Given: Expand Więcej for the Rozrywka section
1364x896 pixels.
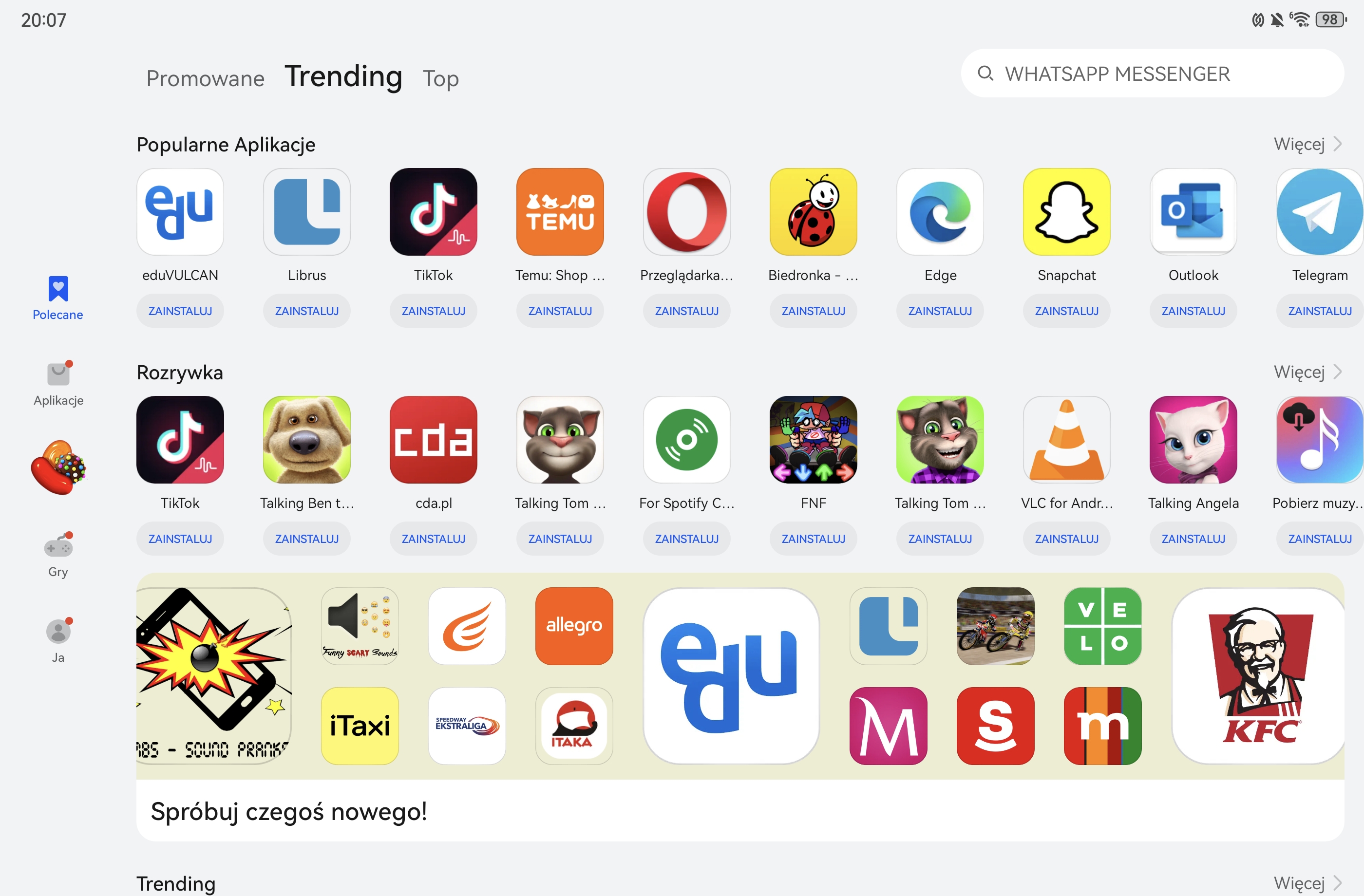Looking at the screenshot, I should tap(1307, 372).
